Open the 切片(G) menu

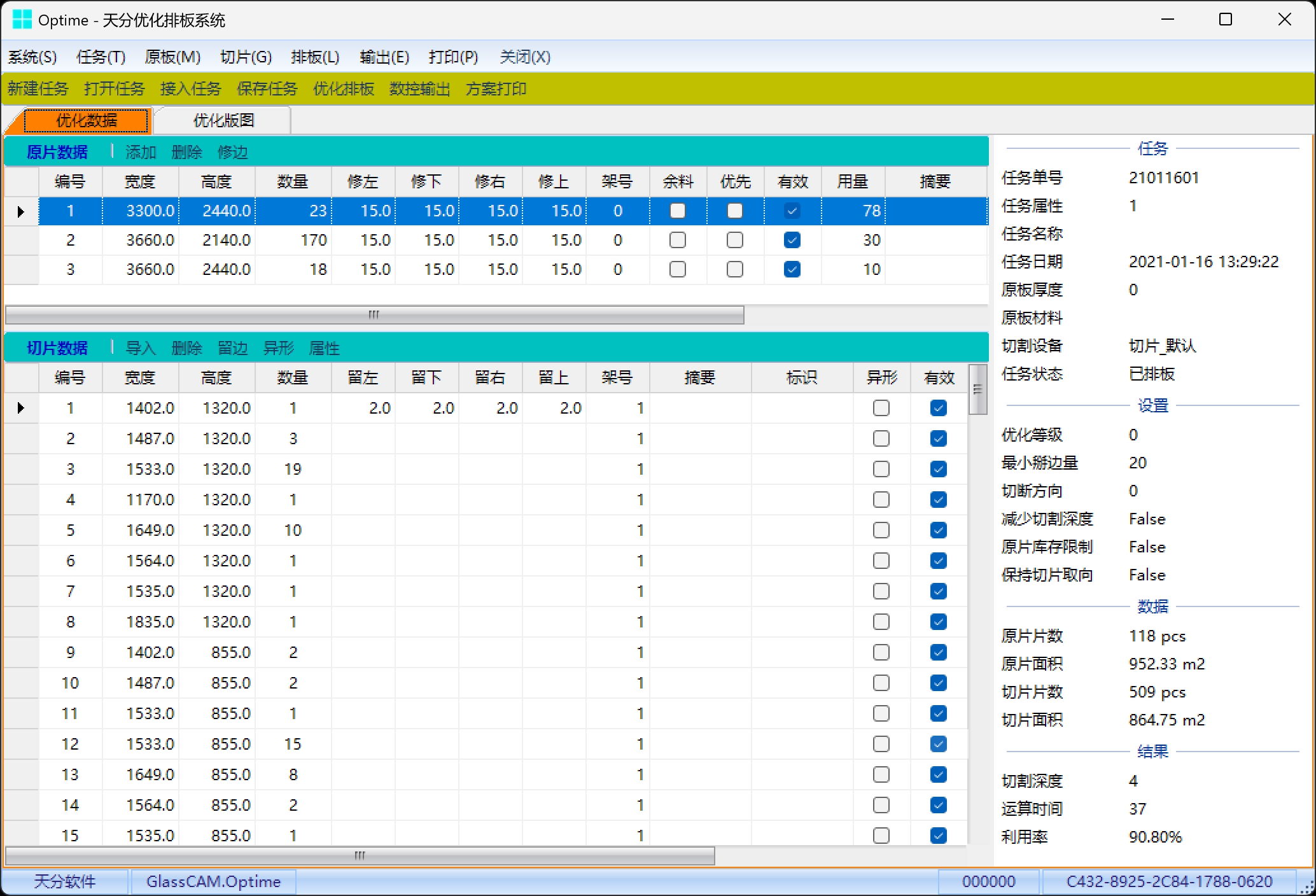[x=246, y=57]
